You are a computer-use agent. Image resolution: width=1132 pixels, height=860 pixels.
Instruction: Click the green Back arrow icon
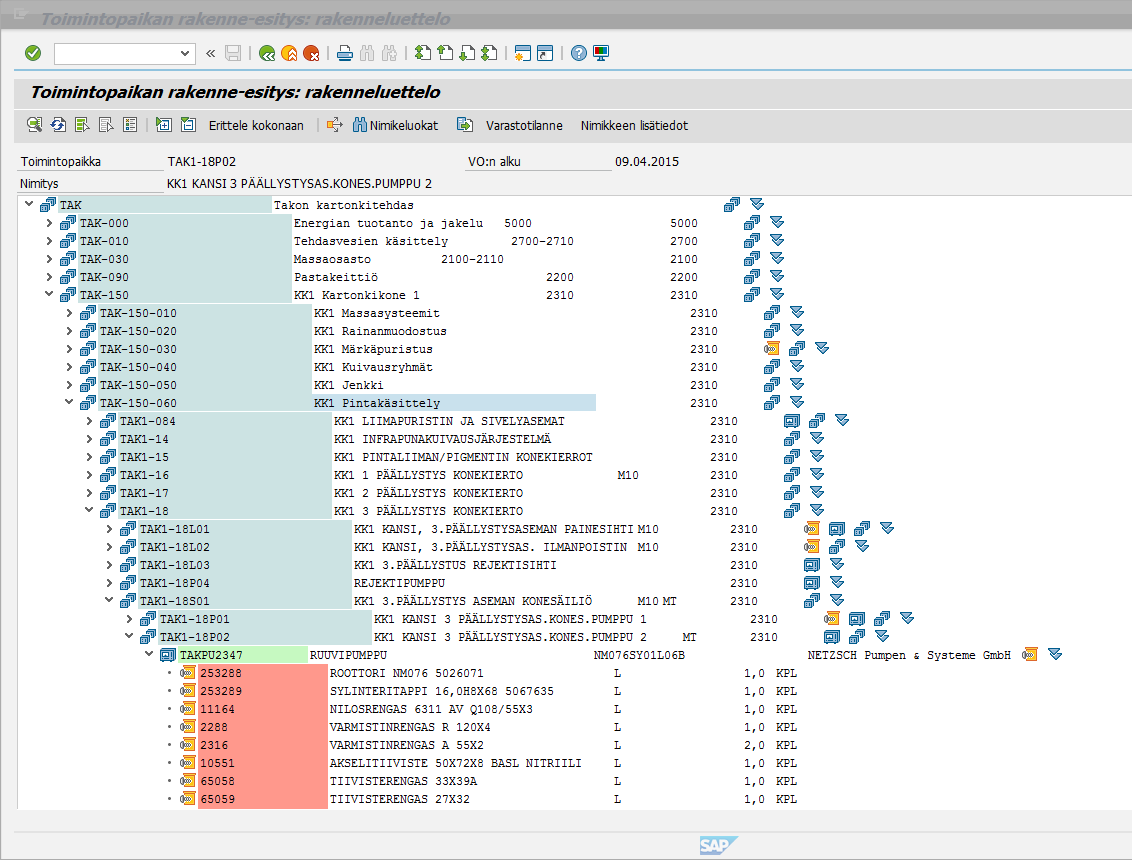[267, 53]
